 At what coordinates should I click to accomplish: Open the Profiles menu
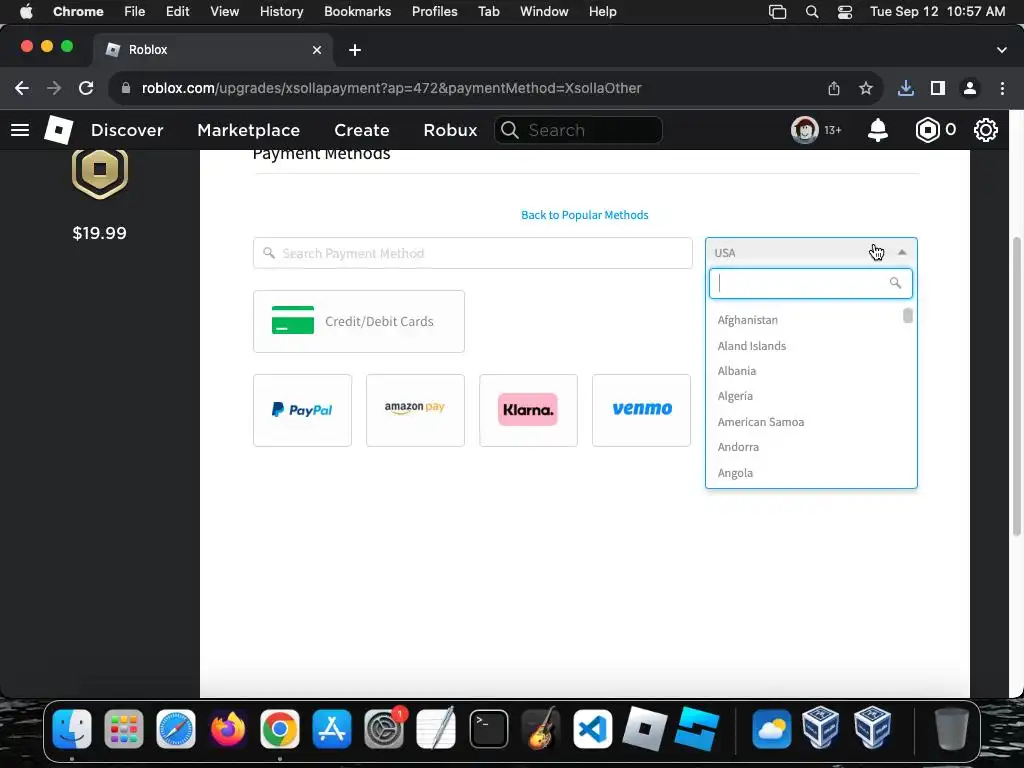[434, 12]
